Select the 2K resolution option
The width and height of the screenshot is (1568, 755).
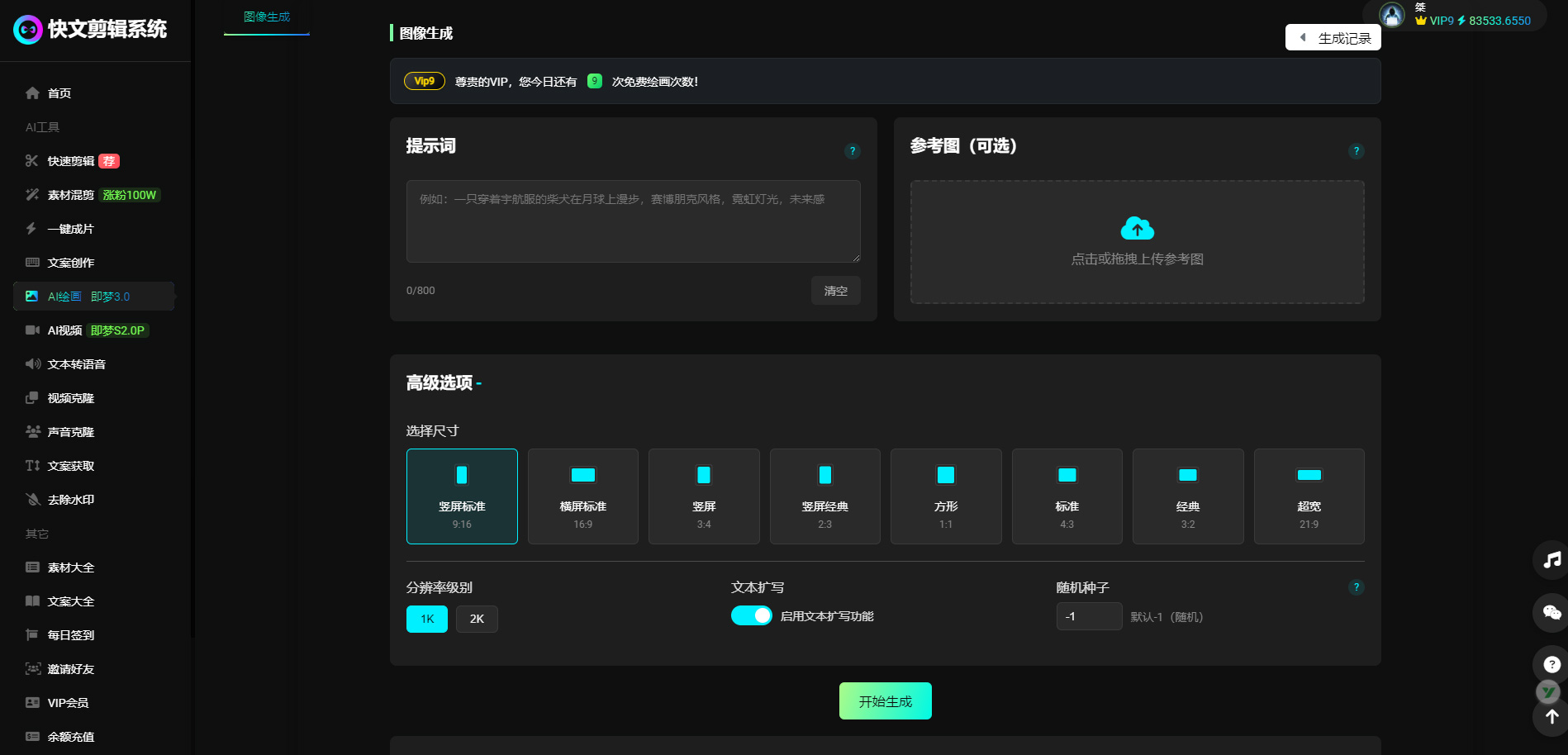pyautogui.click(x=477, y=619)
